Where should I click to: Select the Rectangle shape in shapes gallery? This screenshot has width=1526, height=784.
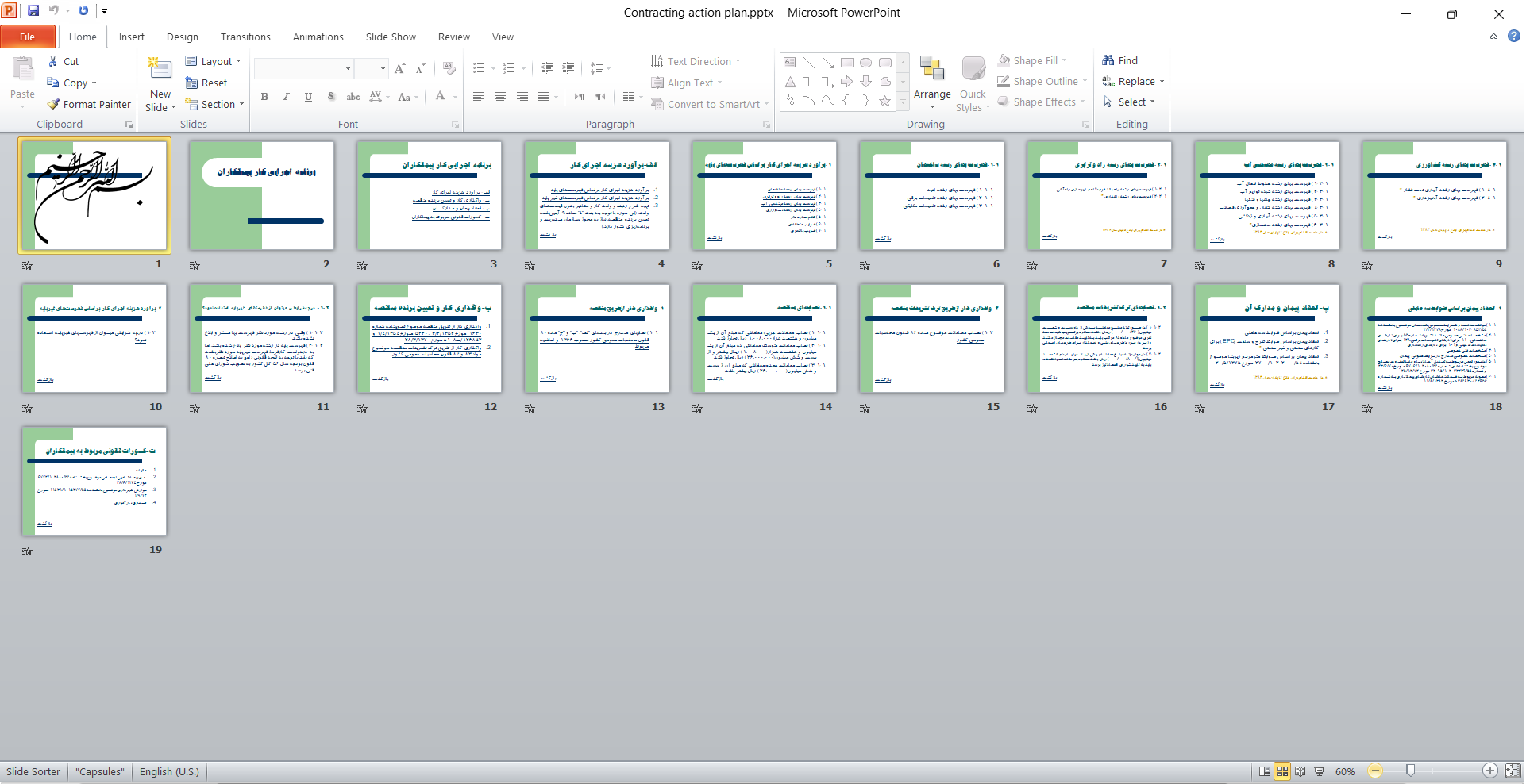pyautogui.click(x=846, y=62)
